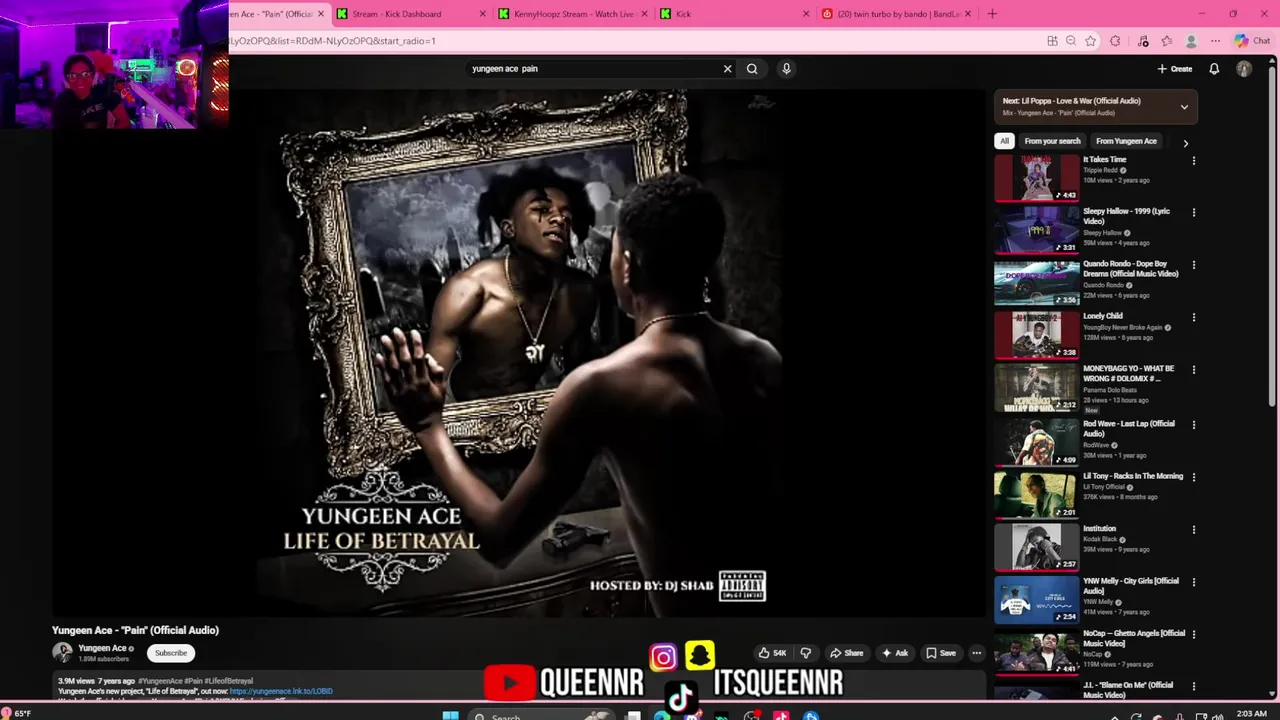Open options menu for 'Lonely Child' video
The width and height of the screenshot is (1280, 720).
[x=1193, y=318]
